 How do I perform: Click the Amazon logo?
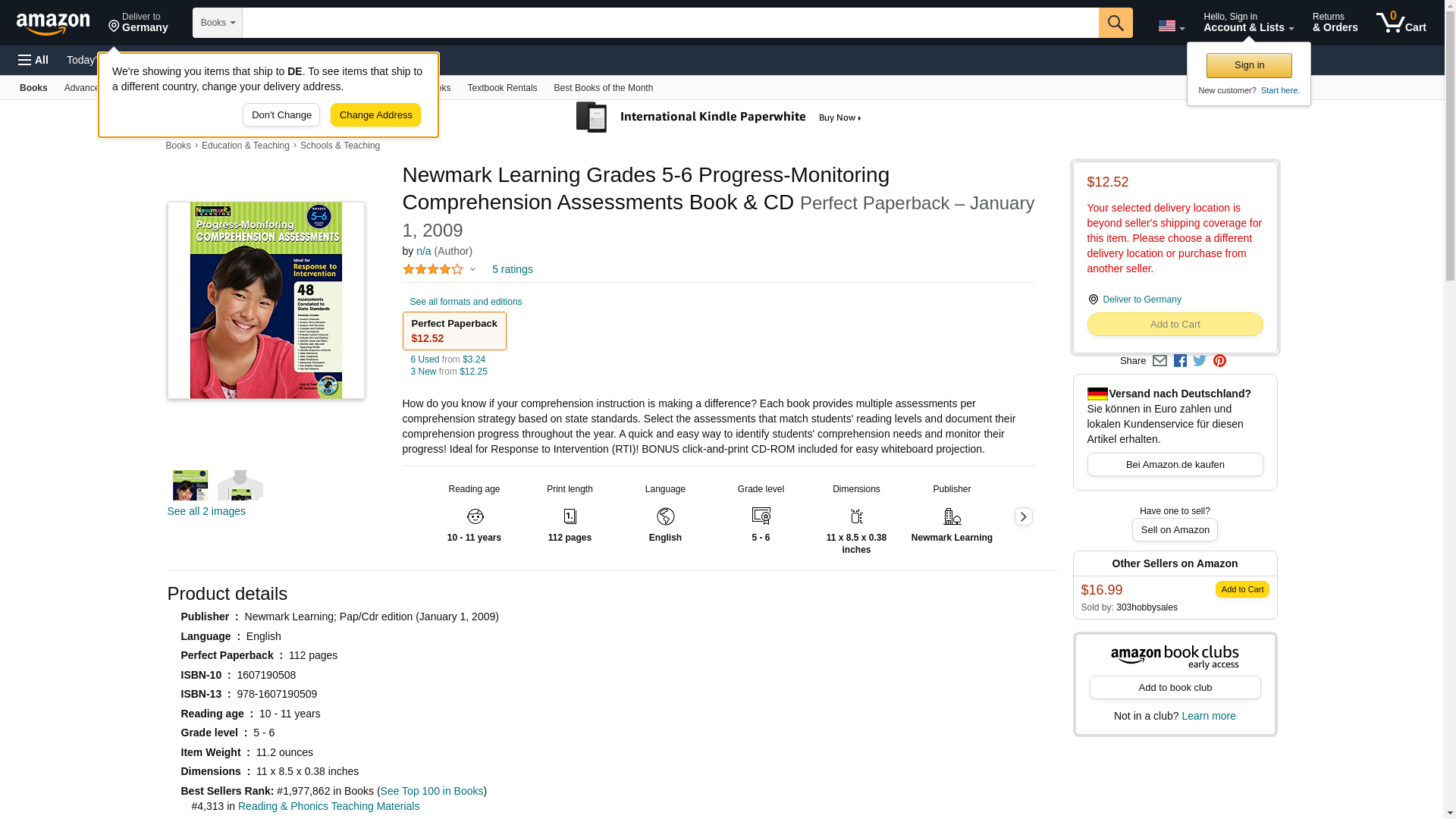coord(53,24)
